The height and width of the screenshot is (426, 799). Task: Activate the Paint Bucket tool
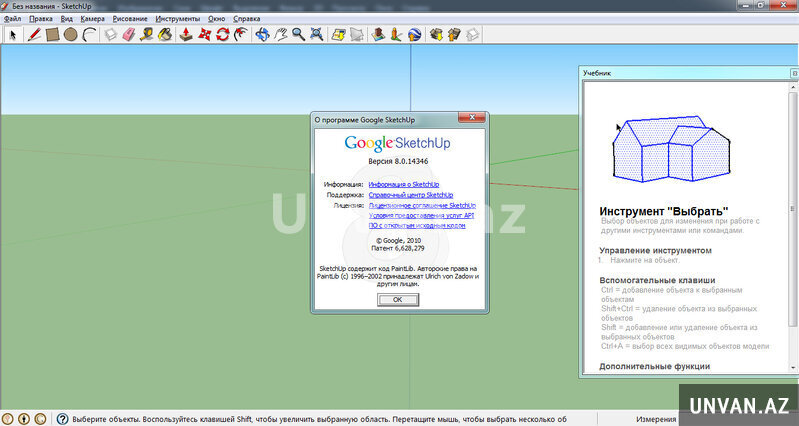click(x=165, y=34)
